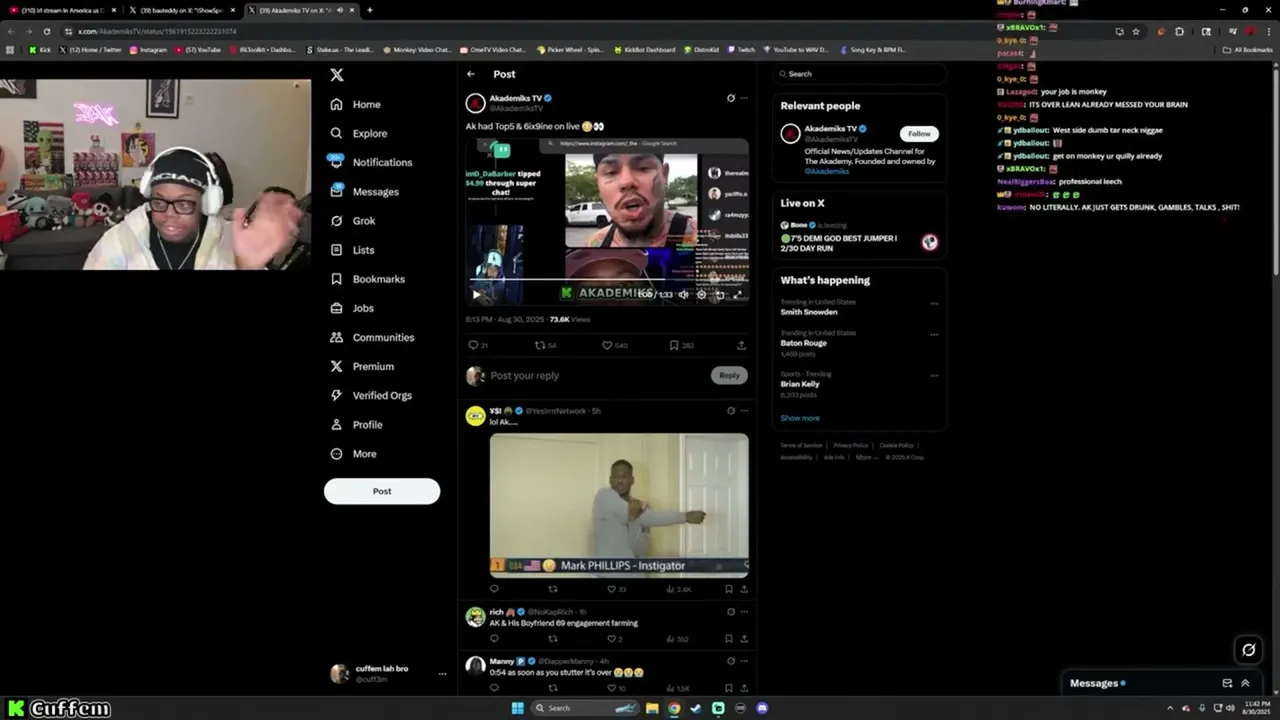Open the live Demi God broadcast
1280x720 pixels.
point(859,238)
